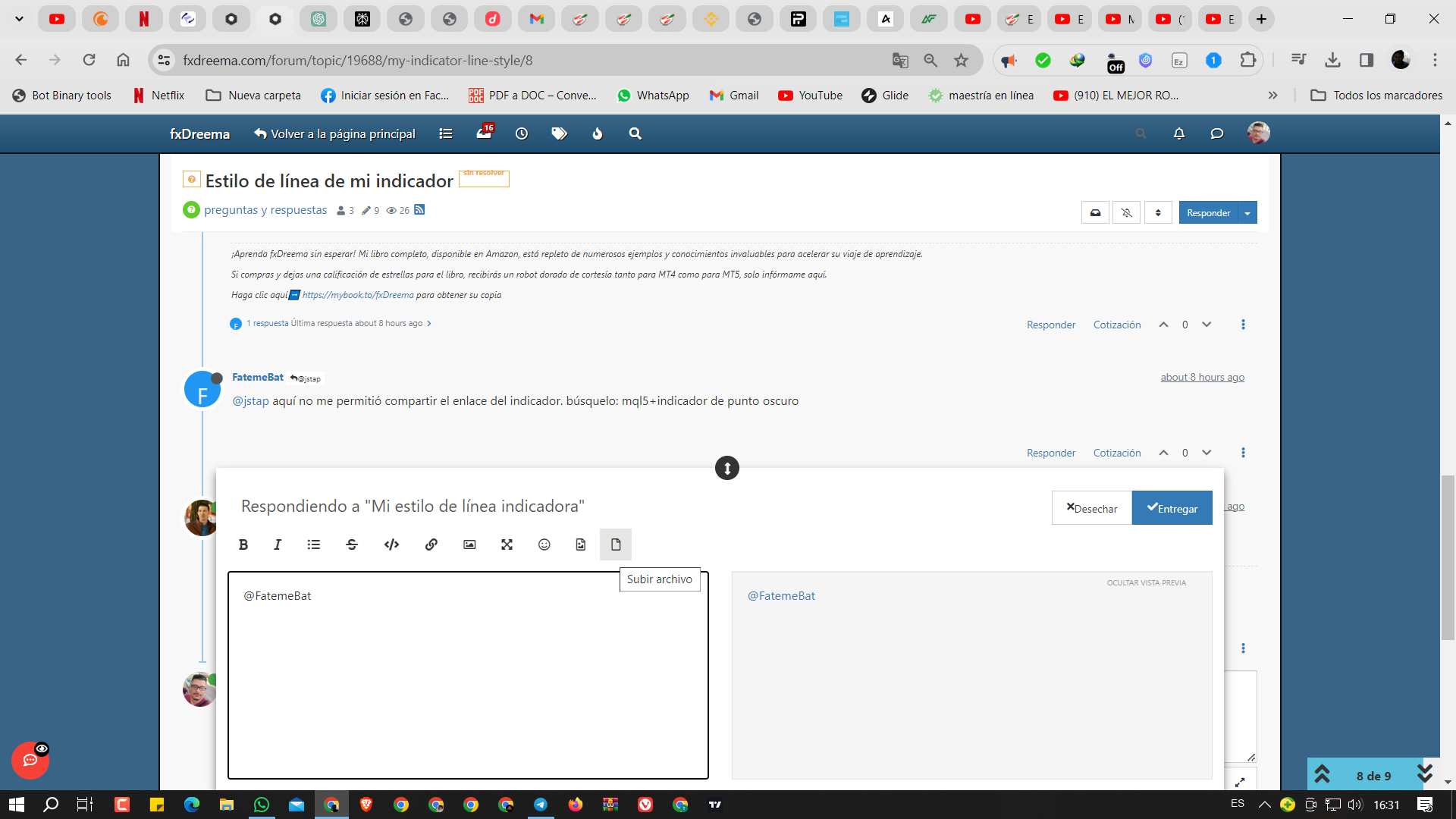Viewport: 1456px width, 819px height.
Task: Open the Gmail bookmark
Action: [x=733, y=96]
